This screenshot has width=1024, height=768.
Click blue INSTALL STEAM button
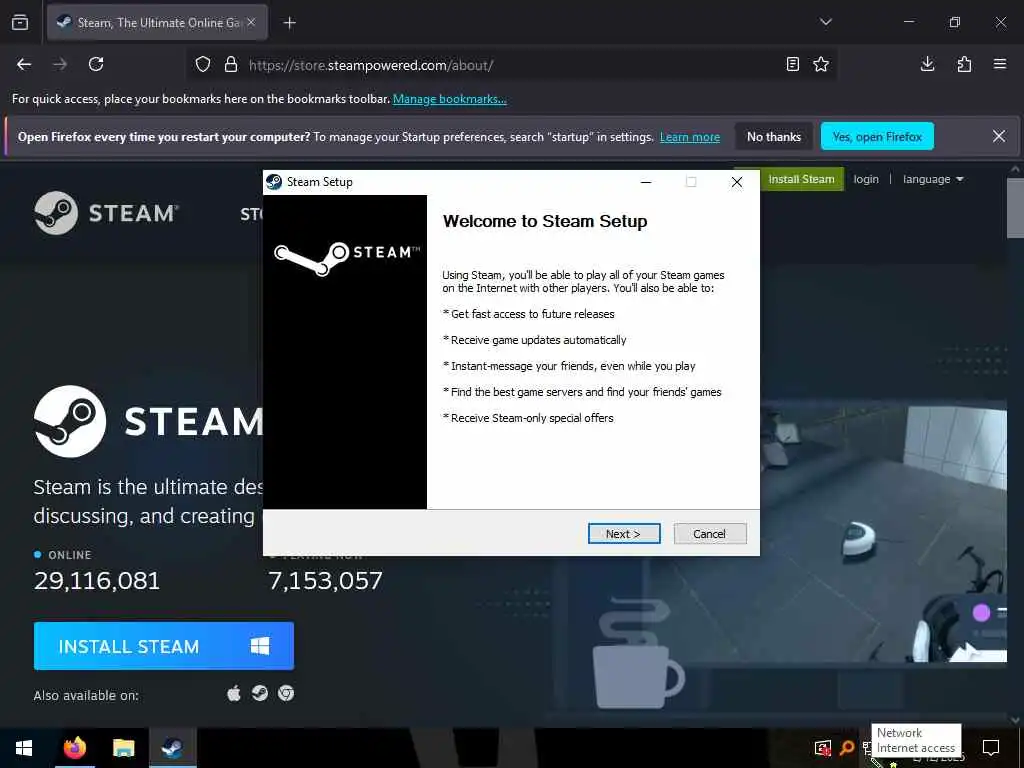click(164, 646)
